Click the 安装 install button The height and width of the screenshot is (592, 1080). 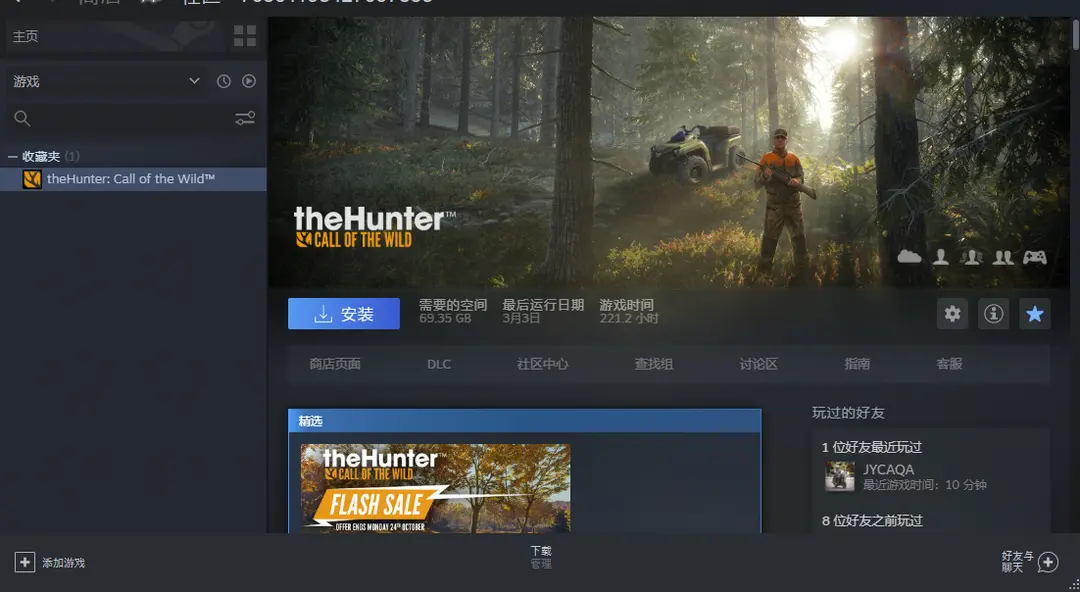344,314
